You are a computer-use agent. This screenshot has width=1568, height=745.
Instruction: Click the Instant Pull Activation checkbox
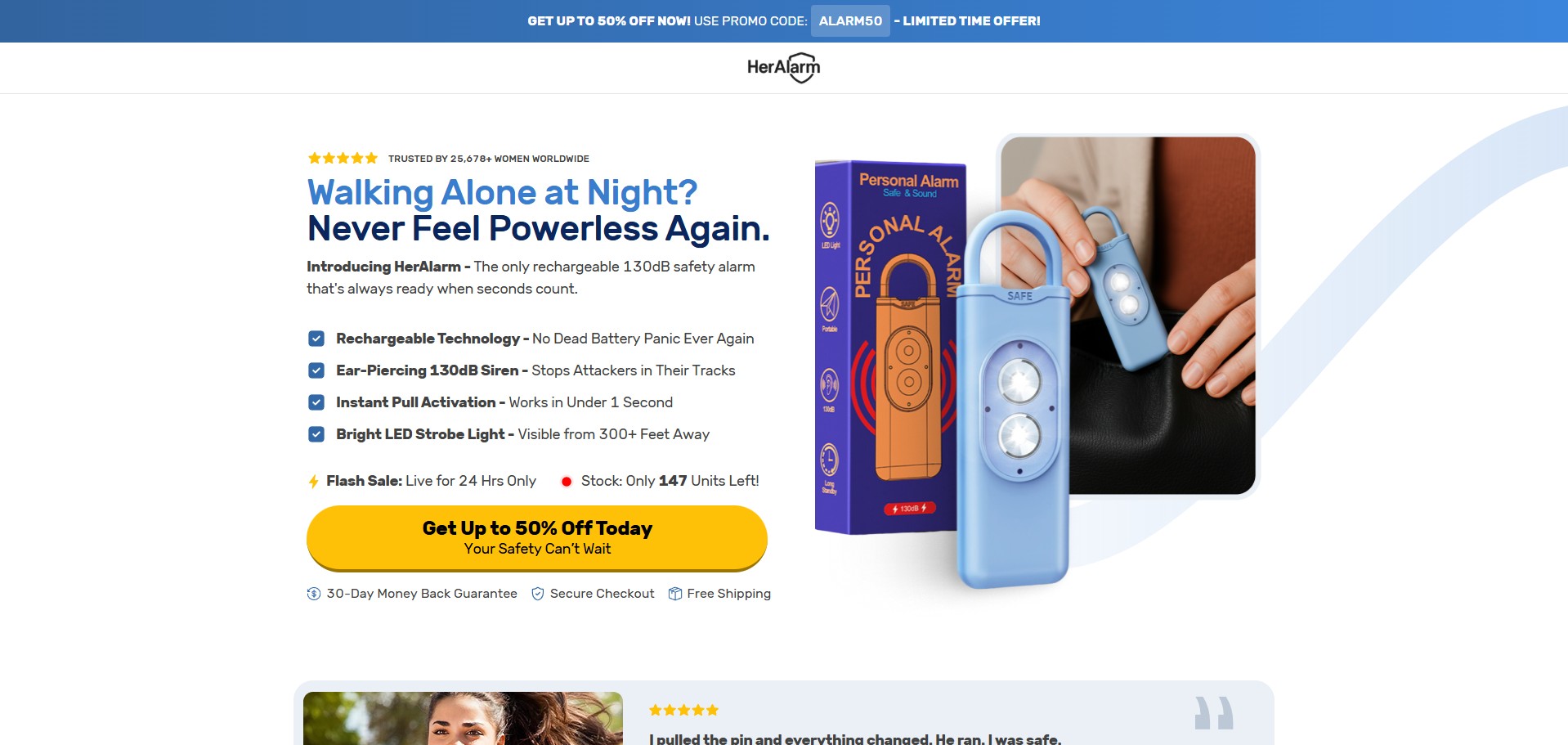click(x=316, y=402)
